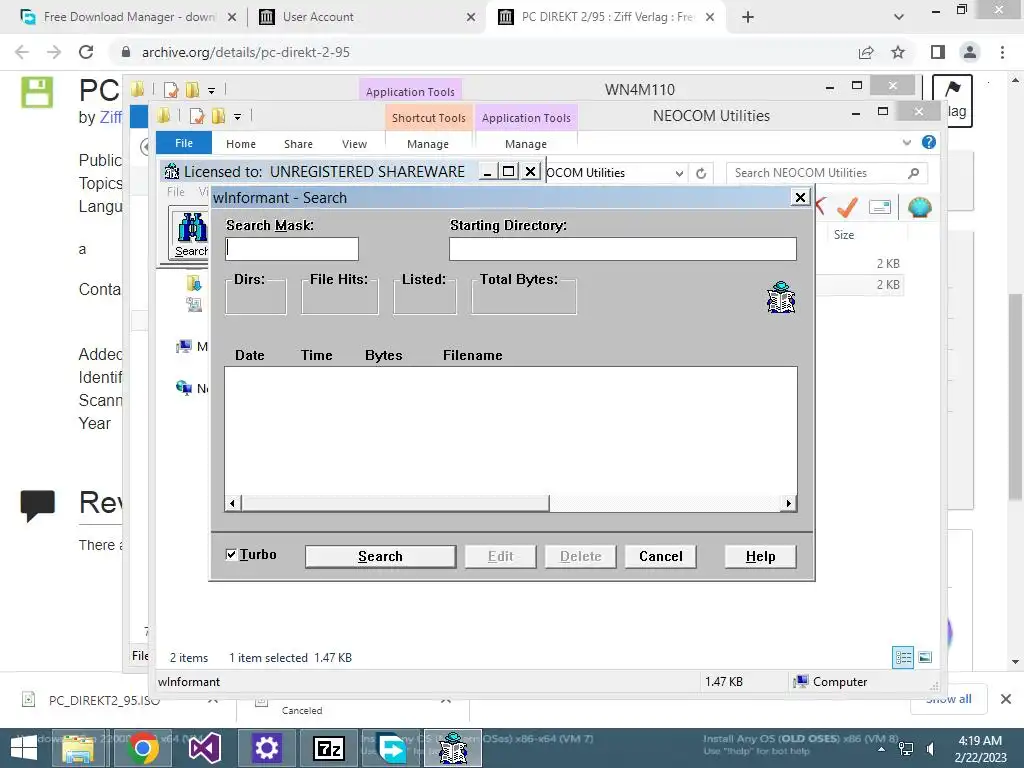Open the wInformant system menu icon next to 'Licensed to'
1024x768 pixels.
click(172, 172)
